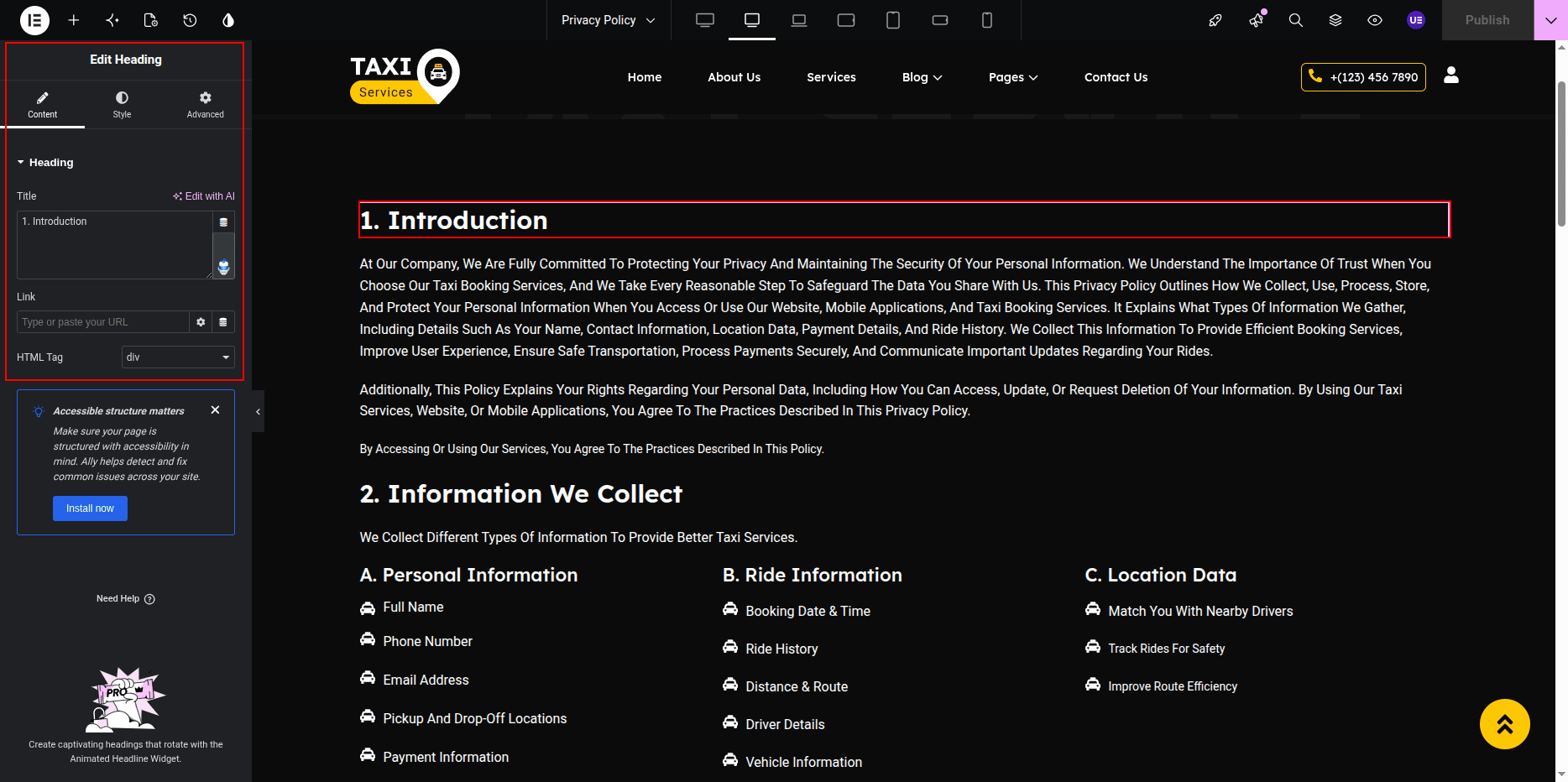Switch to the Style tab
Image resolution: width=1568 pixels, height=782 pixels.
tap(123, 105)
